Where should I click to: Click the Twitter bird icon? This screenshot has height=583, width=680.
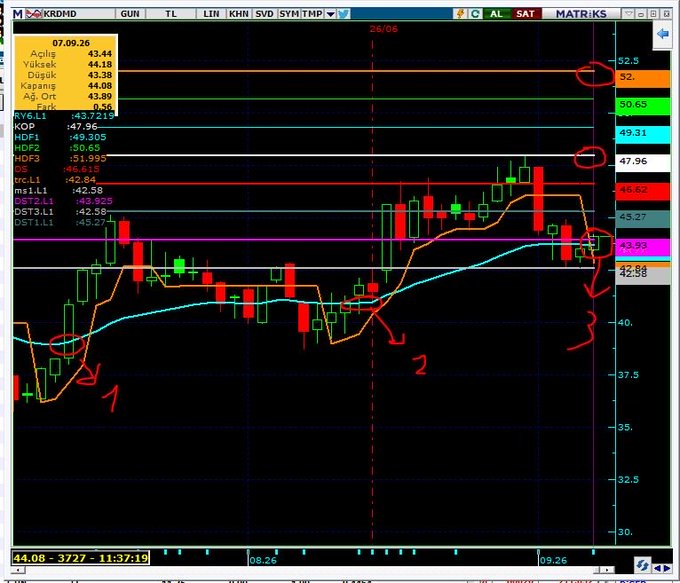343,14
